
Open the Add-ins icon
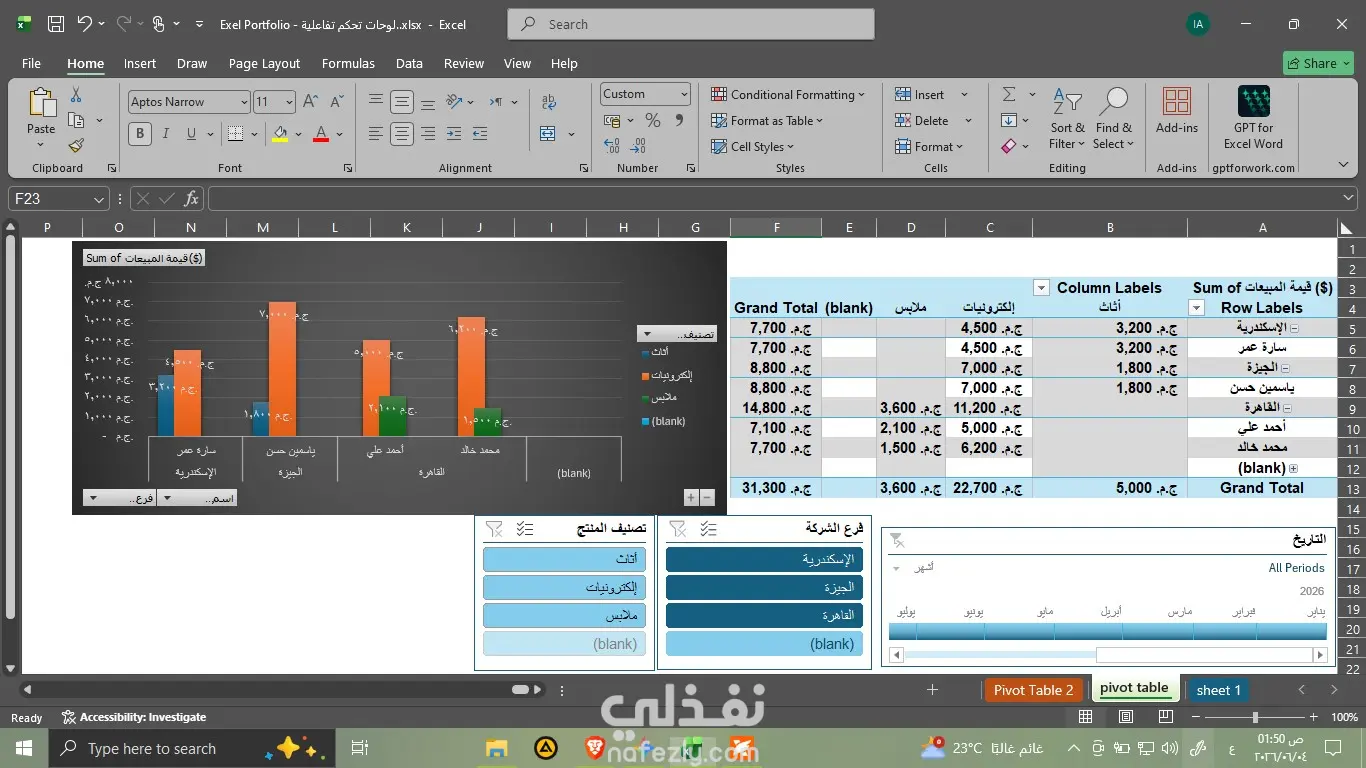[x=1177, y=110]
